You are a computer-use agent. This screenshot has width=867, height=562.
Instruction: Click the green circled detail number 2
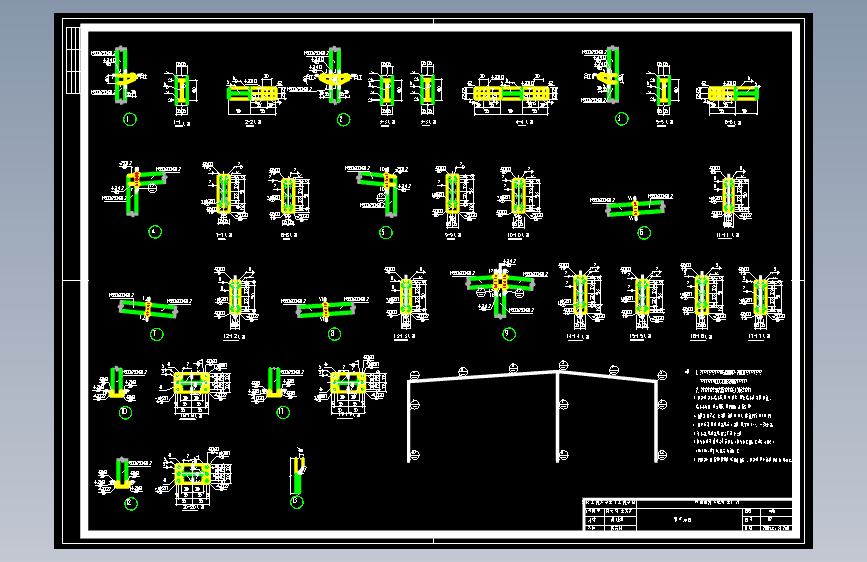pos(343,119)
